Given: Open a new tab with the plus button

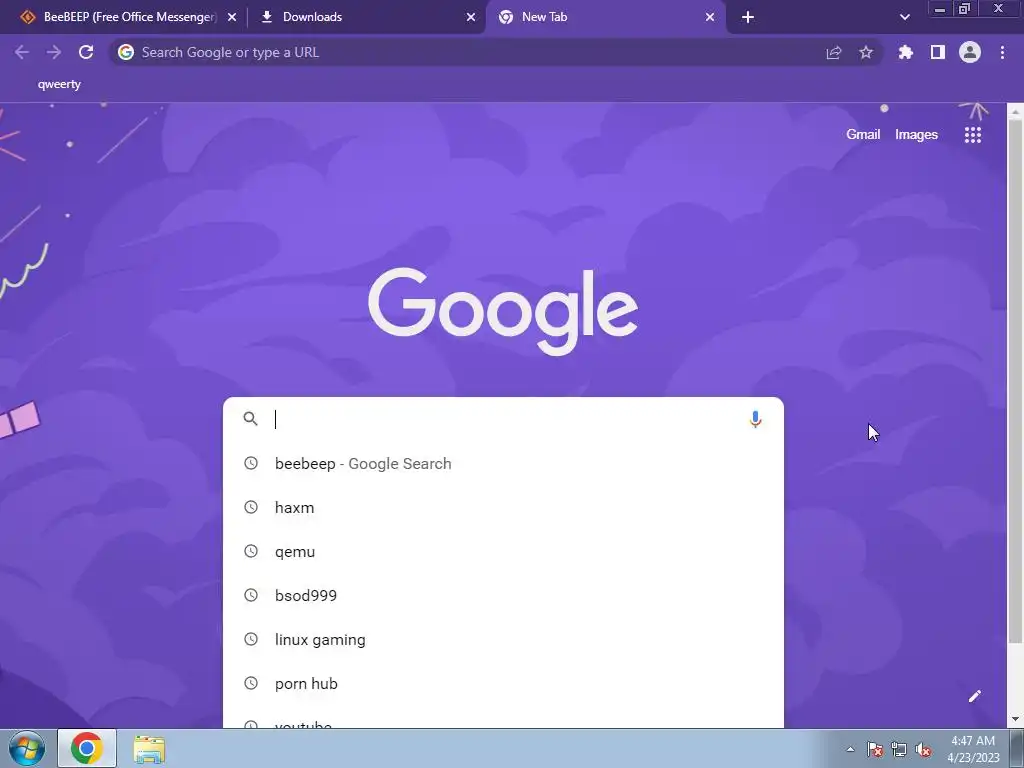Looking at the screenshot, I should coord(748,17).
